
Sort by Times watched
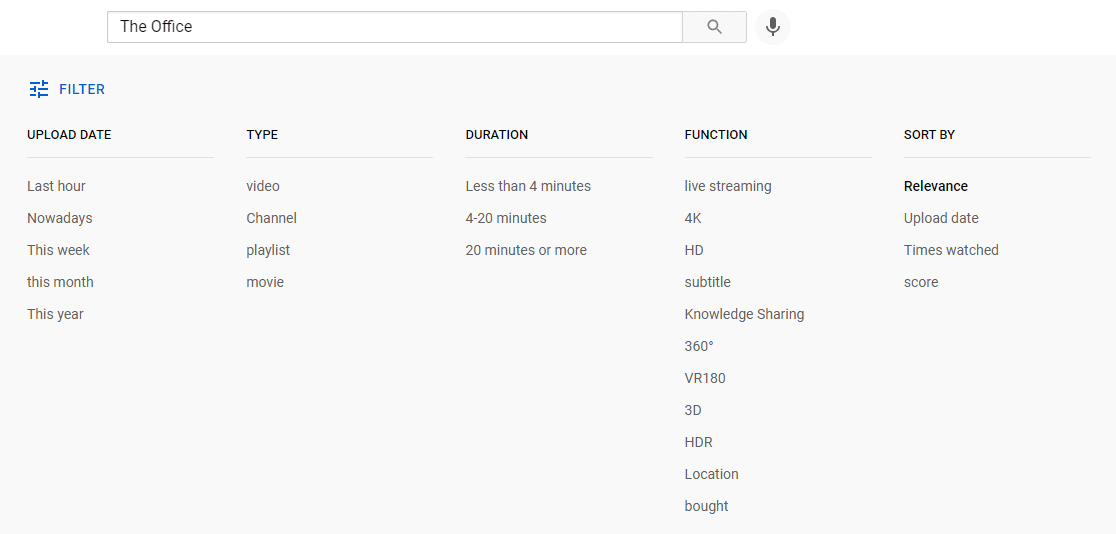tap(952, 250)
